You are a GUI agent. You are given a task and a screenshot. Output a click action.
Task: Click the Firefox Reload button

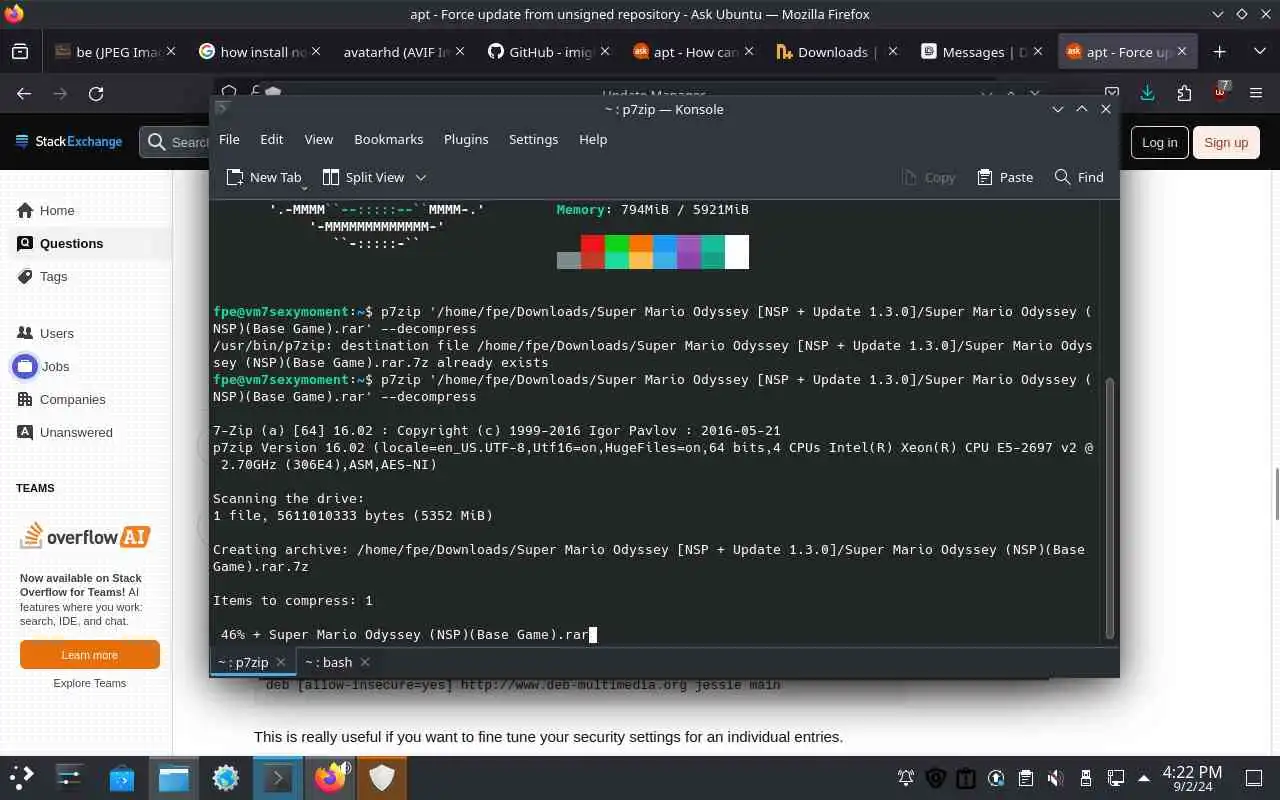(x=96, y=93)
